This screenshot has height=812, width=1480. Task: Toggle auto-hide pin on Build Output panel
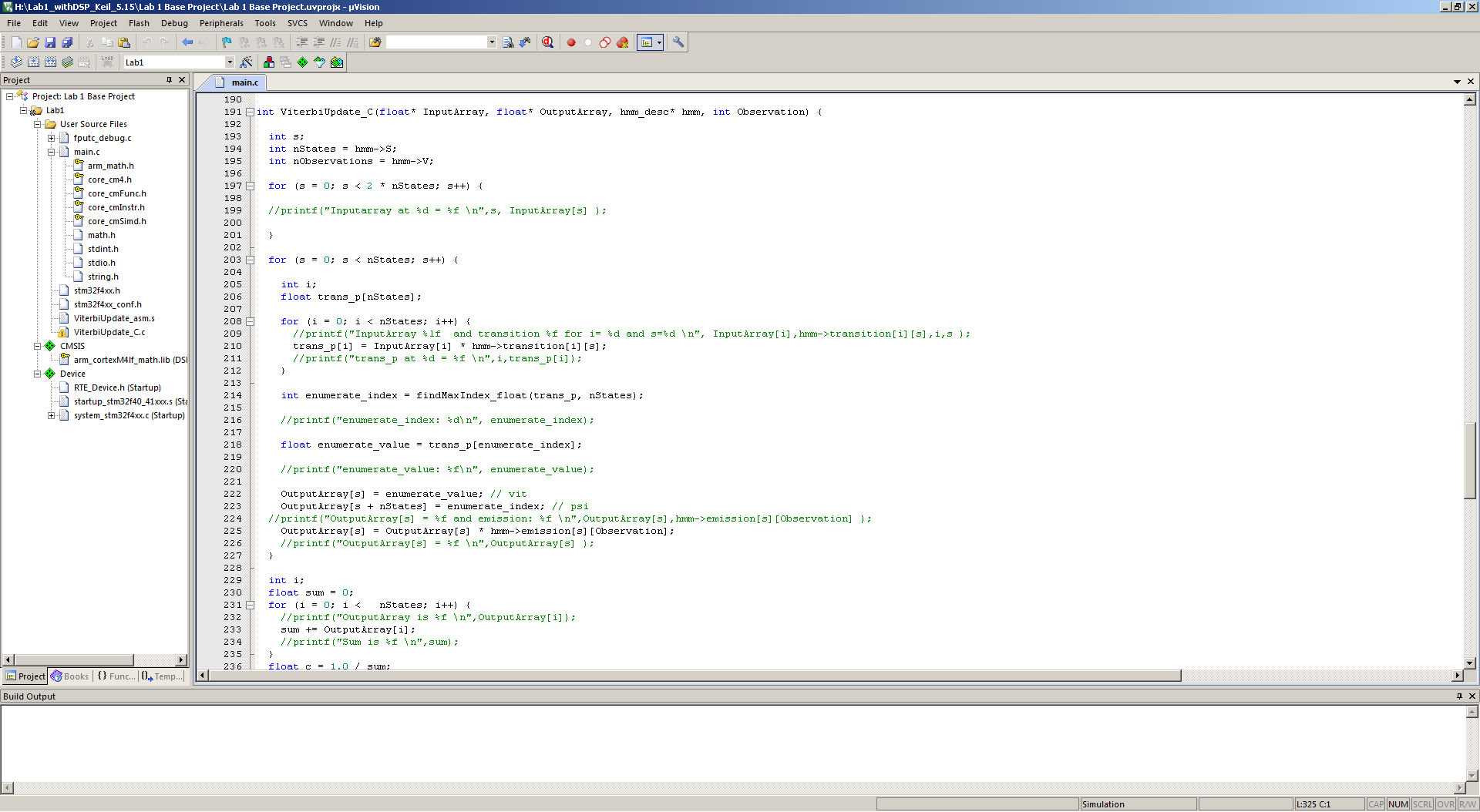pos(1458,696)
